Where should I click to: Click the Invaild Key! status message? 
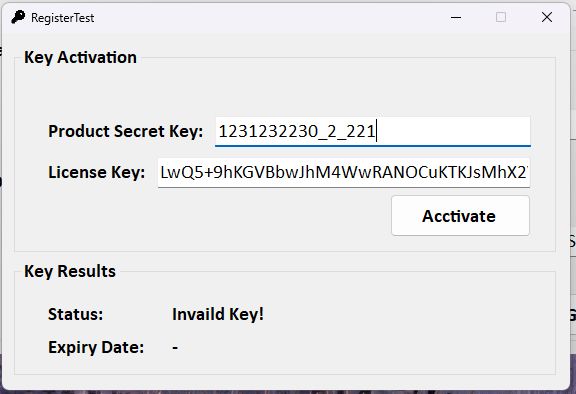[218, 314]
